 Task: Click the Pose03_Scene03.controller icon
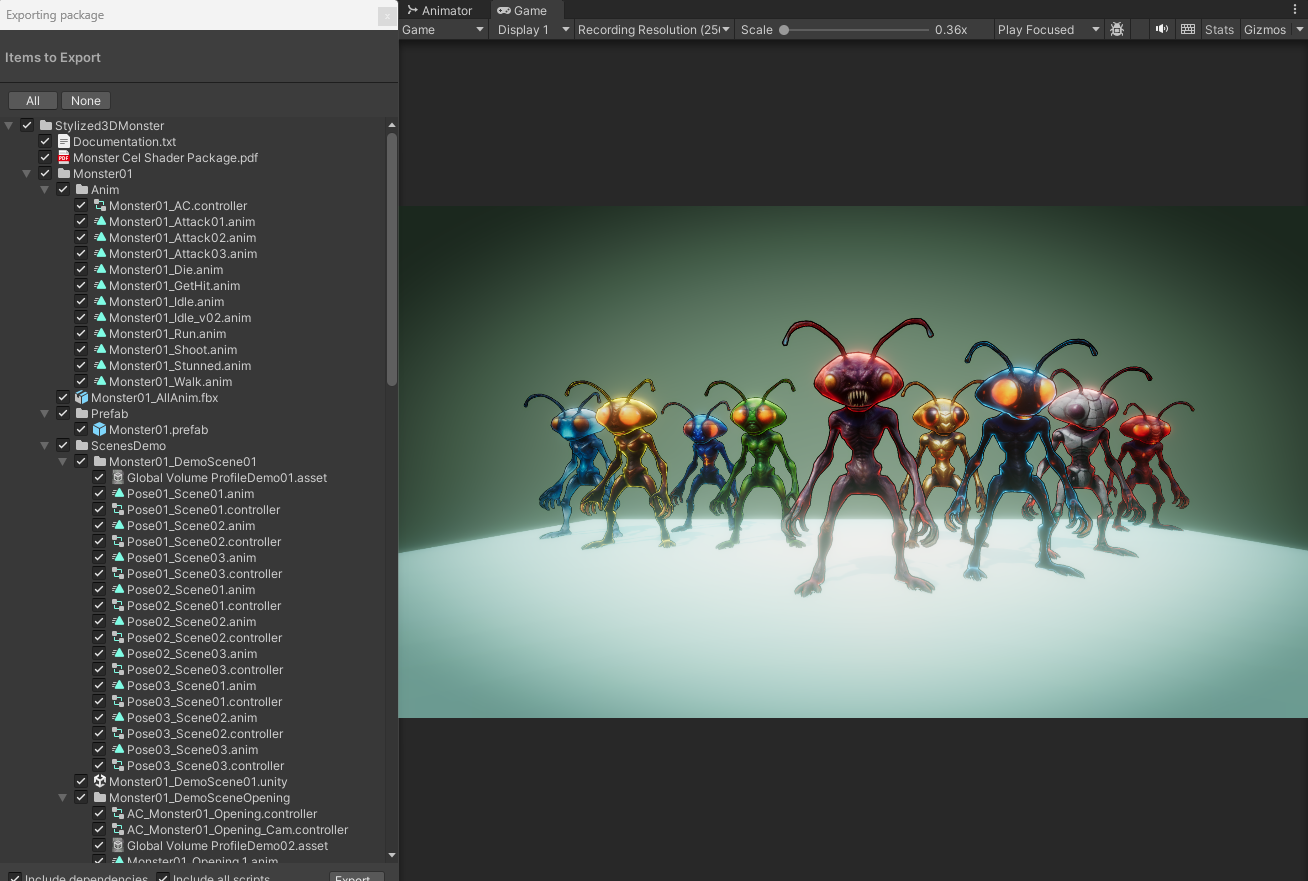tap(118, 766)
